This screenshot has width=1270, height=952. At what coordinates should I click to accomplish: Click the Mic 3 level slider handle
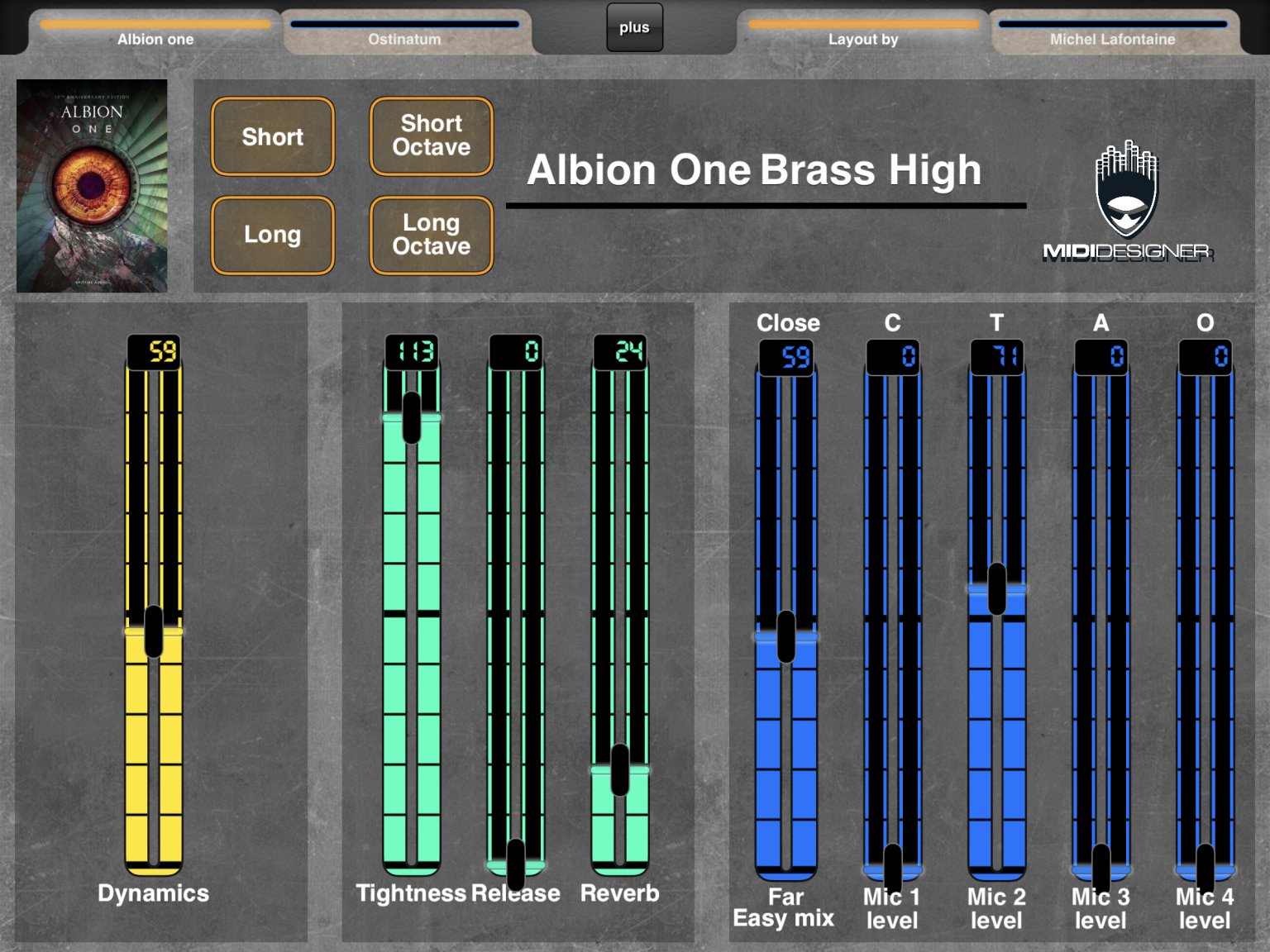tap(1101, 869)
